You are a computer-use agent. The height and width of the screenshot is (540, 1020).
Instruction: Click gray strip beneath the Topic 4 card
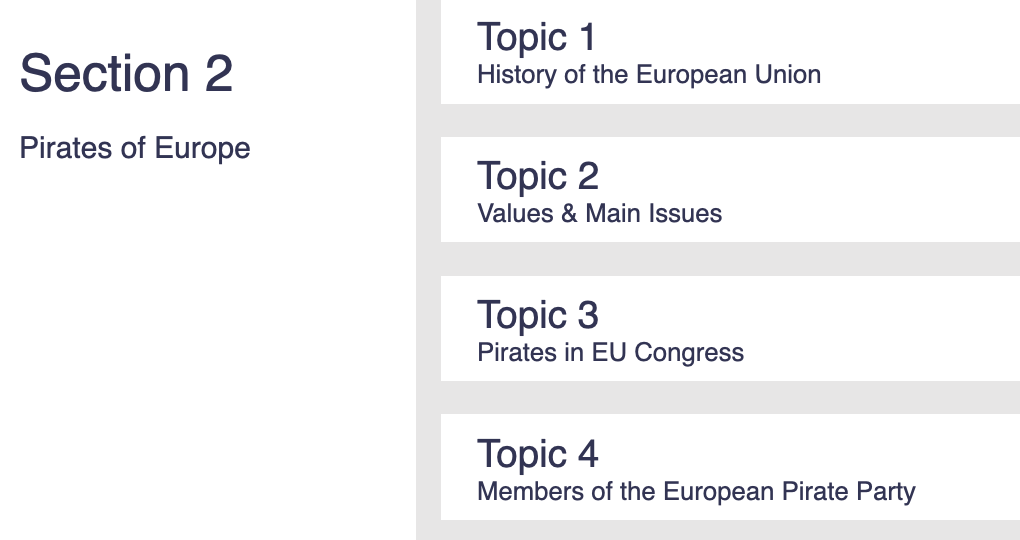[730, 530]
